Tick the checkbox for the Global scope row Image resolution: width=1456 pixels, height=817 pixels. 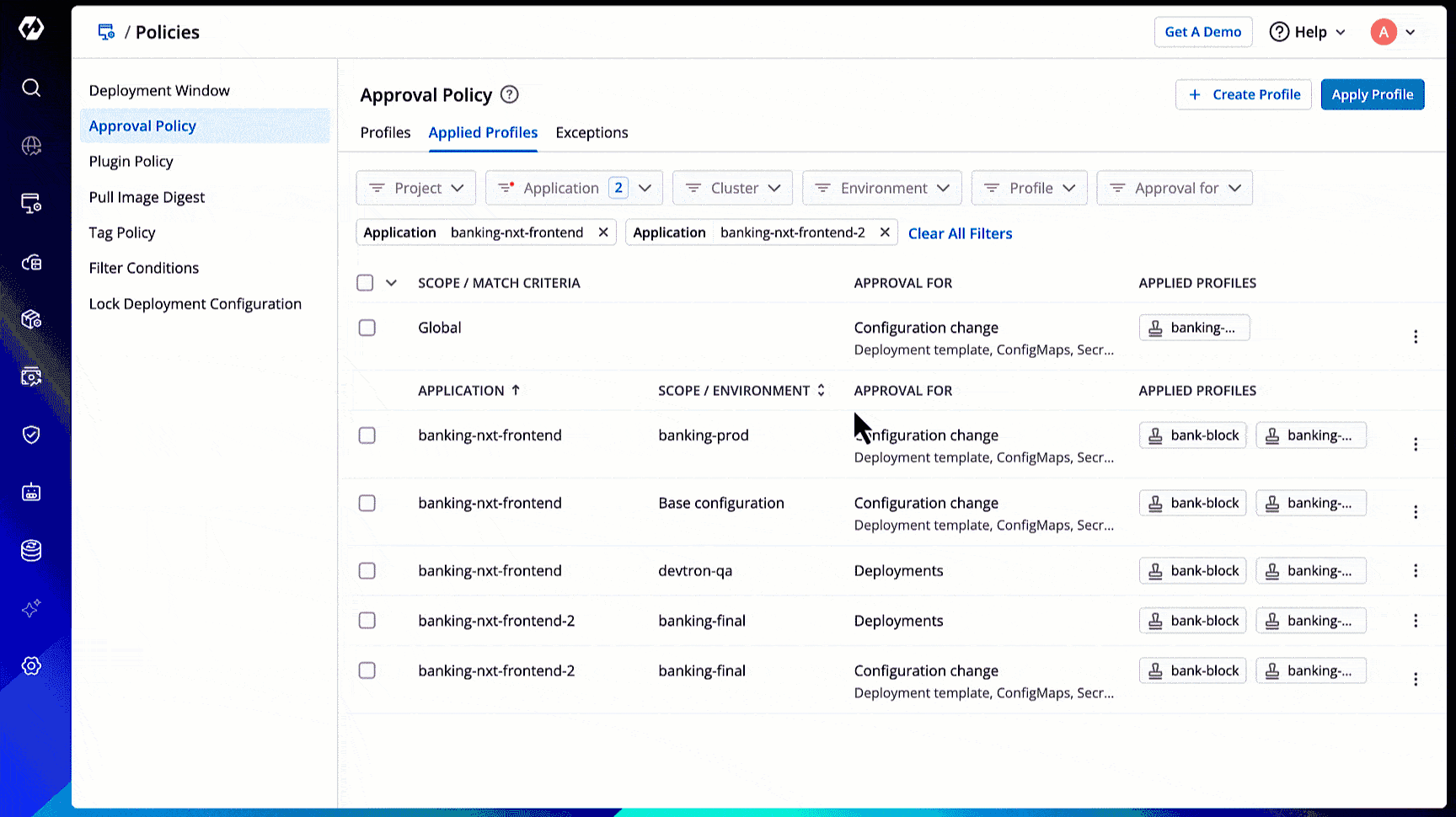[367, 328]
